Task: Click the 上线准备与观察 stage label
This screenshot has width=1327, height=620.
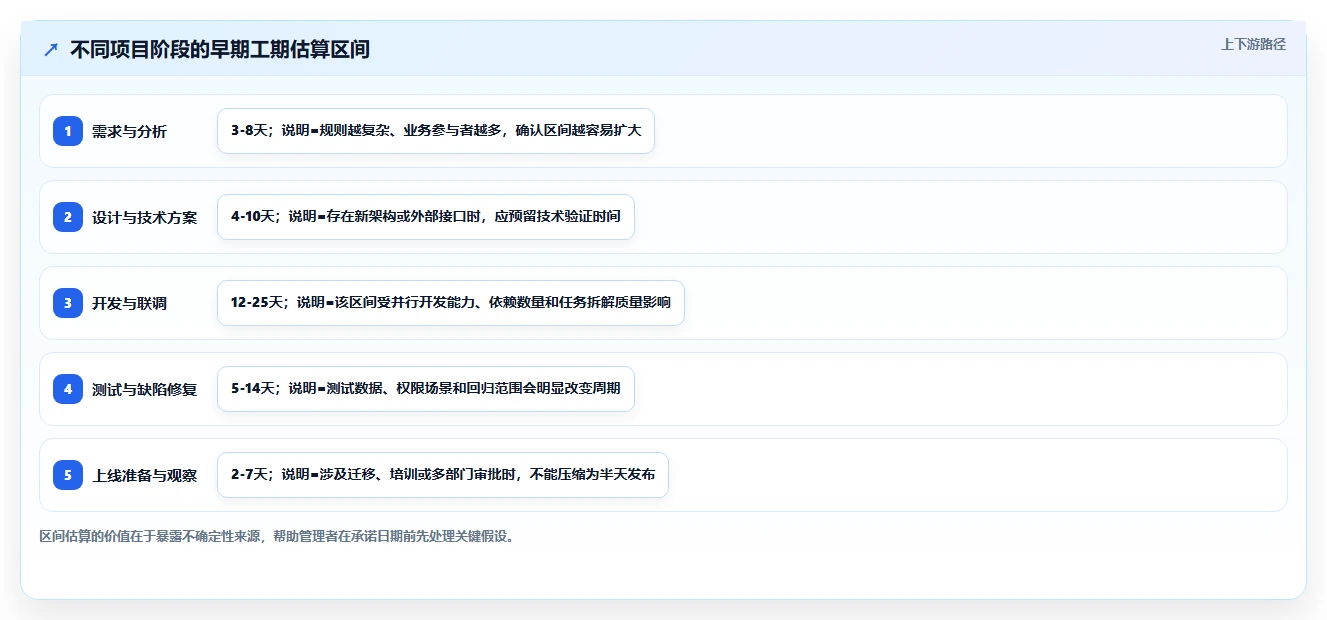Action: (x=145, y=476)
